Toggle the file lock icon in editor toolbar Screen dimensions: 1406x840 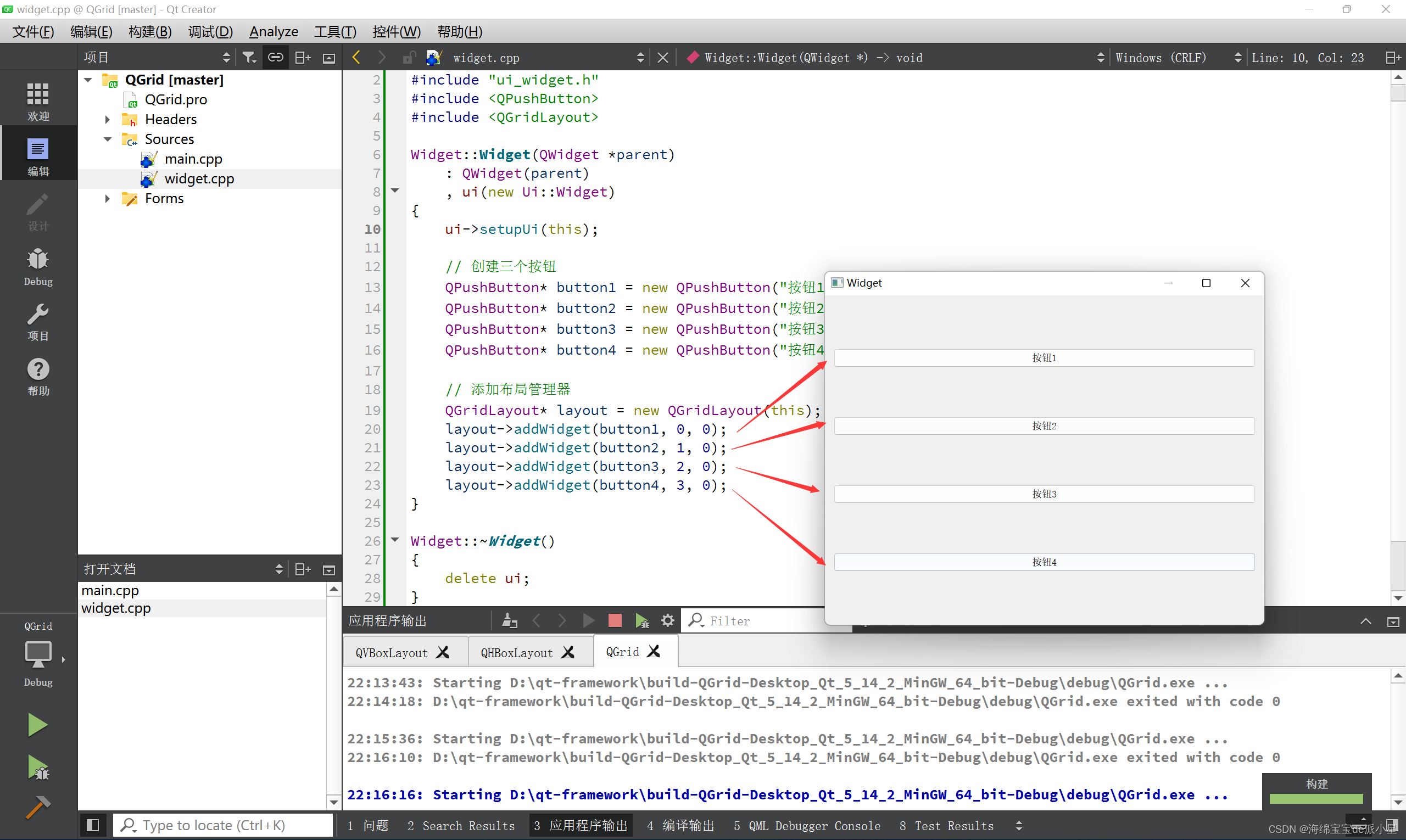tap(409, 57)
